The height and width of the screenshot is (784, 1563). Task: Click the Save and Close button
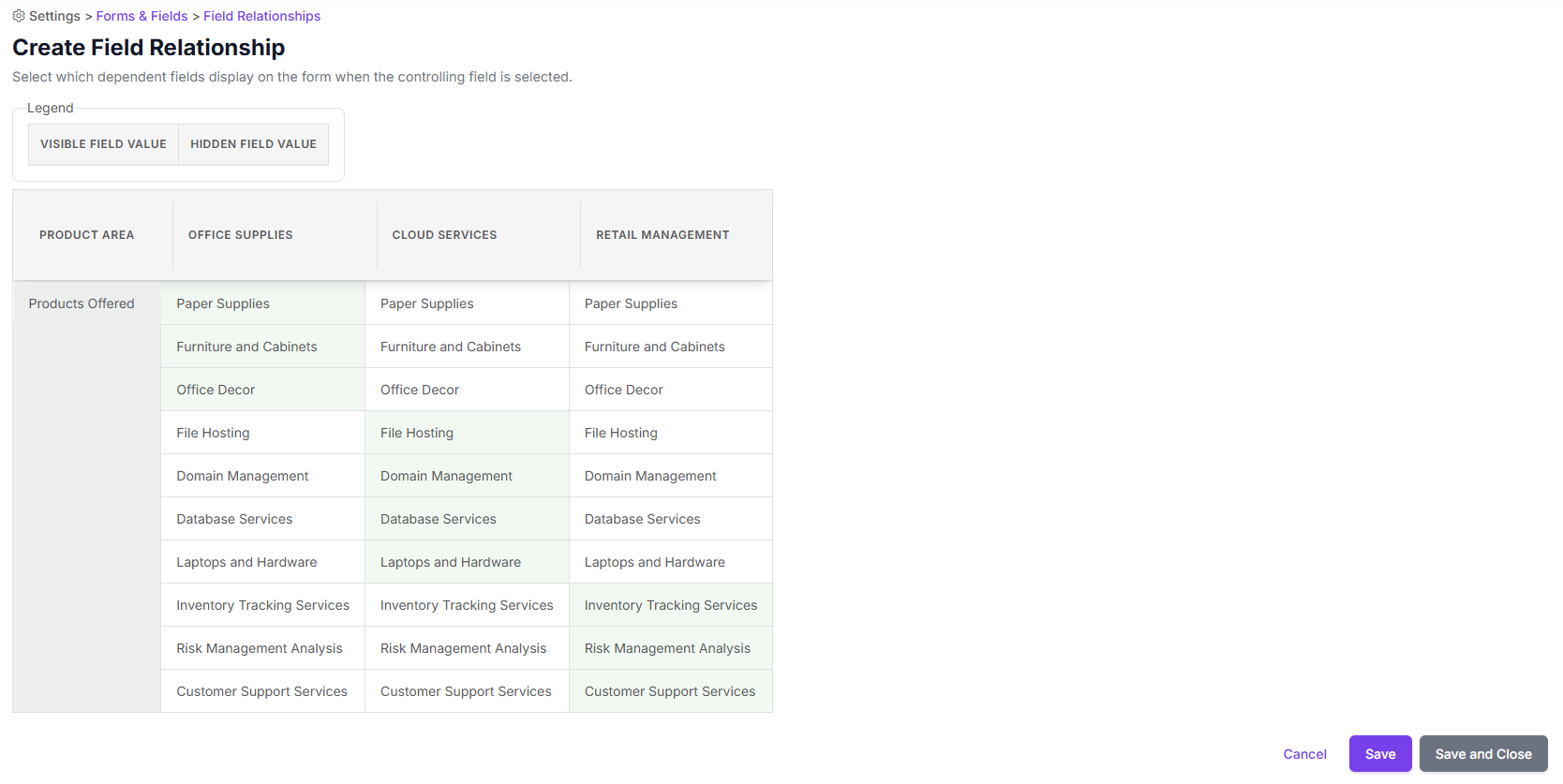point(1483,754)
